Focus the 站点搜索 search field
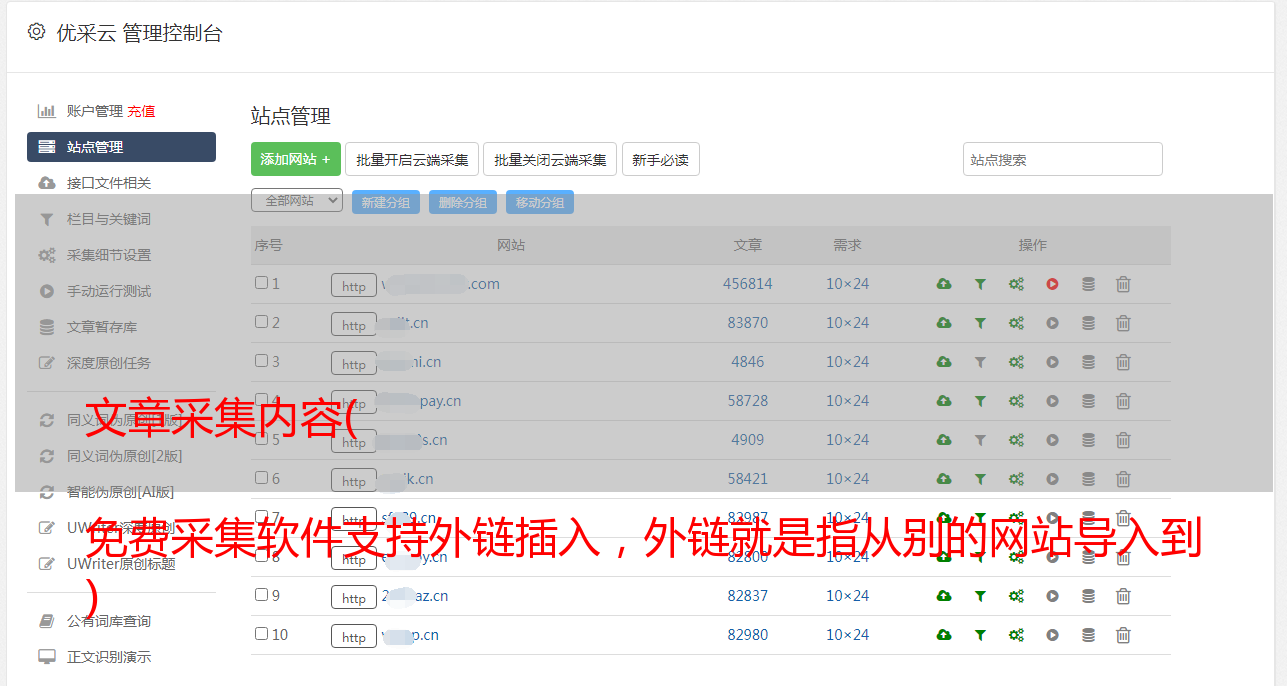 1063,159
